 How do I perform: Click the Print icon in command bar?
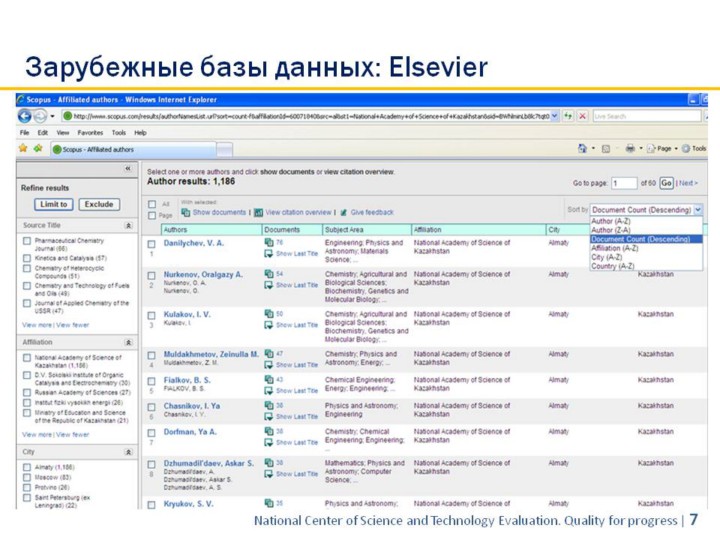pos(630,149)
